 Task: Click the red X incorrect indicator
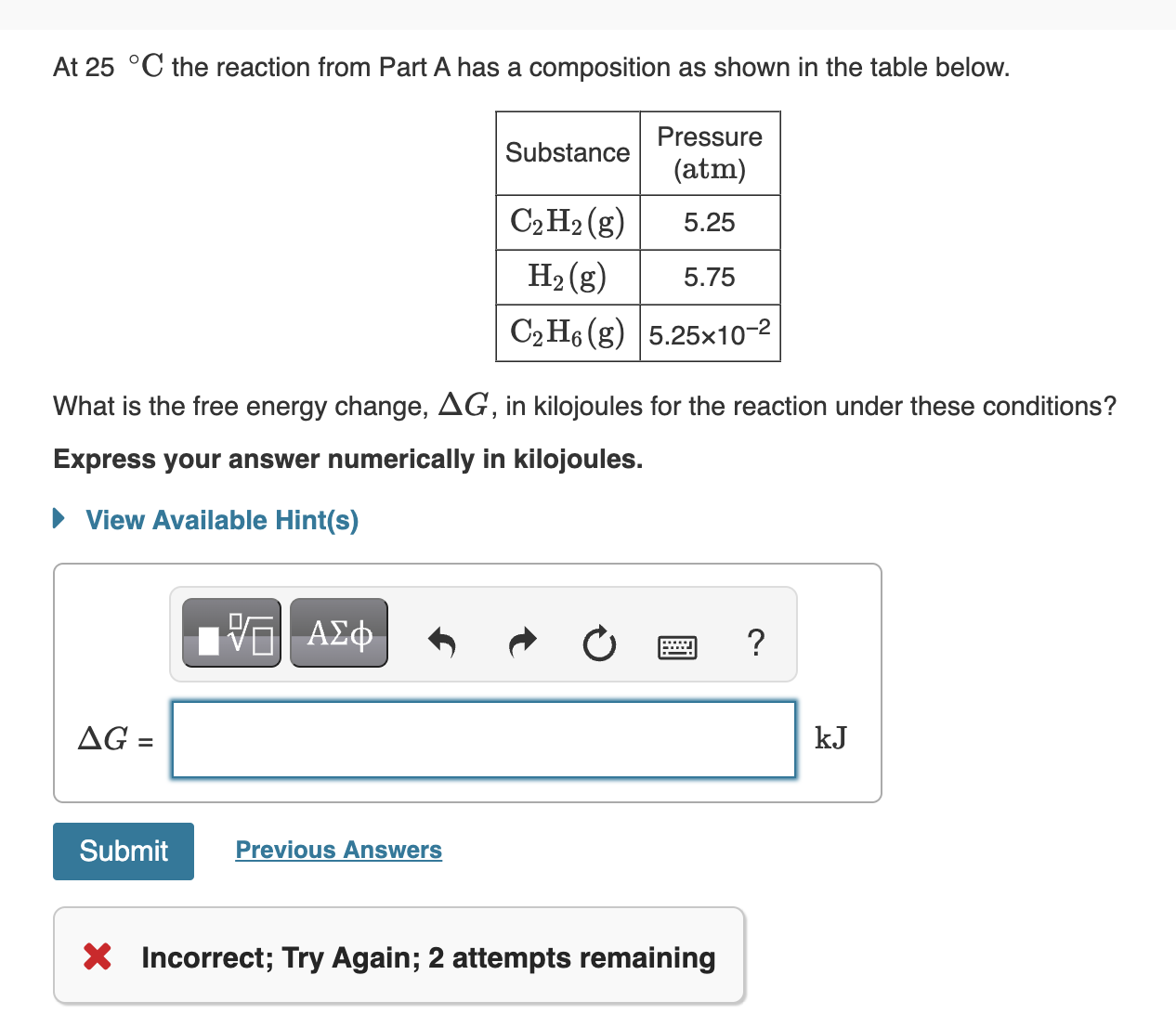[x=97, y=956]
